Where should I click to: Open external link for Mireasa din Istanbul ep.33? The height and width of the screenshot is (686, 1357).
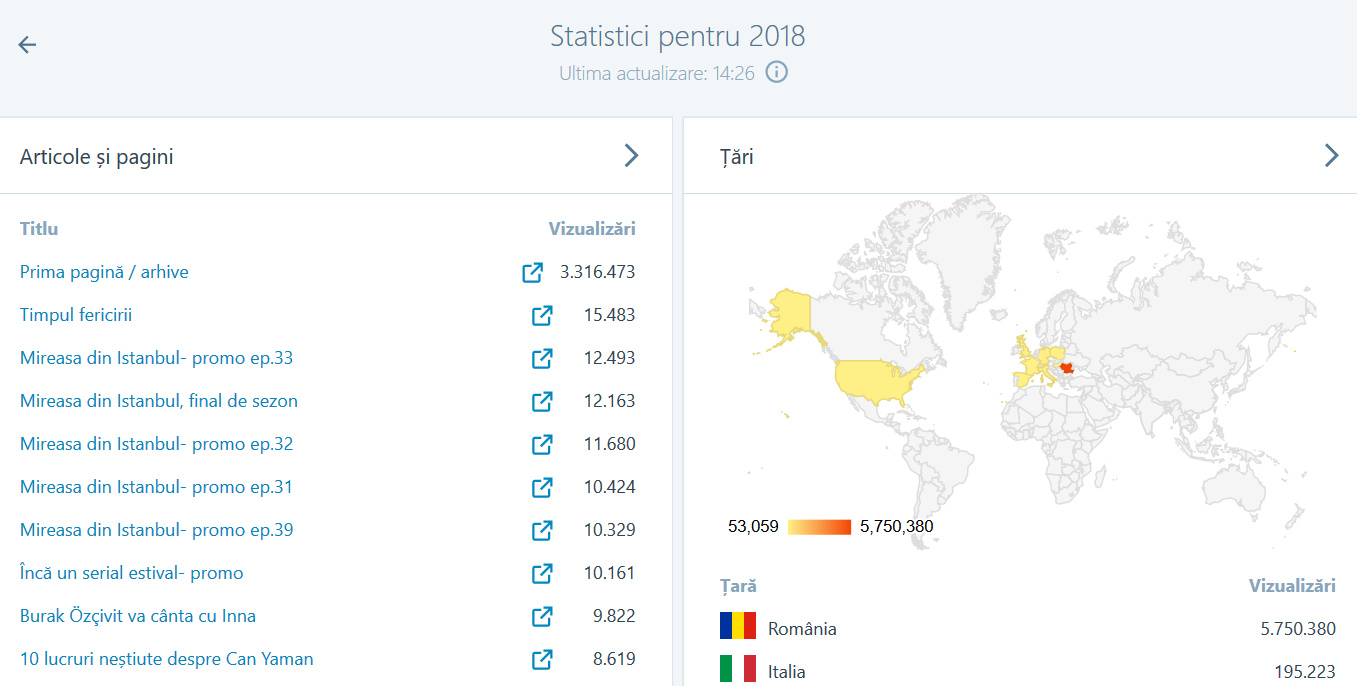541,358
